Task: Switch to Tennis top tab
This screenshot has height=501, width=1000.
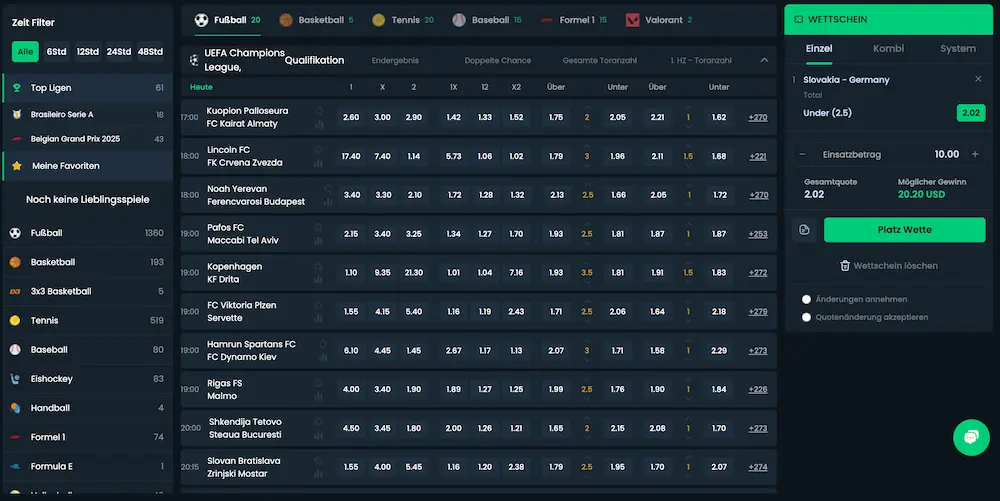Action: [402, 20]
